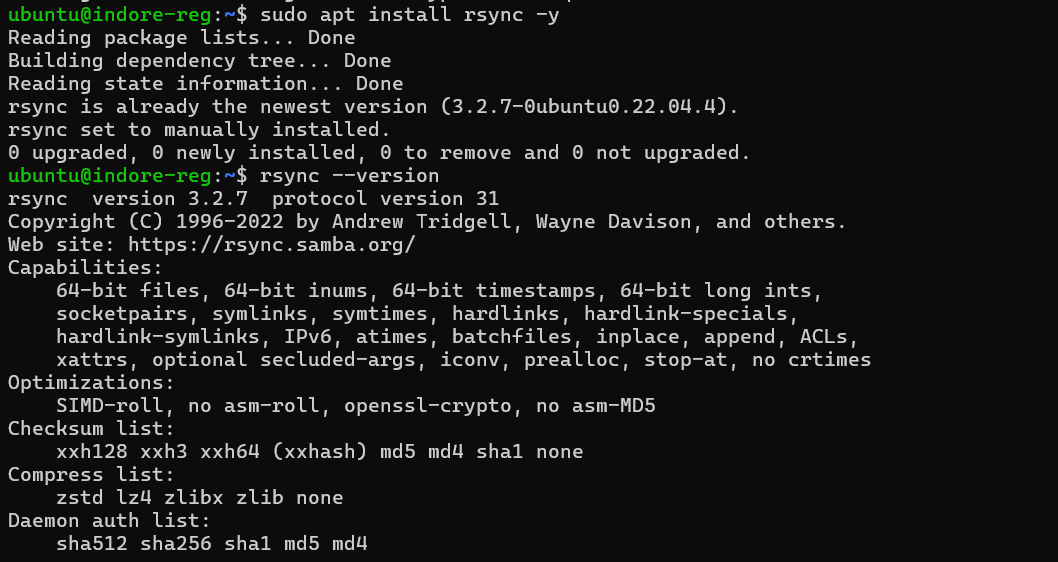Click the 'Optimizations:' heading
1058x562 pixels.
click(x=91, y=383)
